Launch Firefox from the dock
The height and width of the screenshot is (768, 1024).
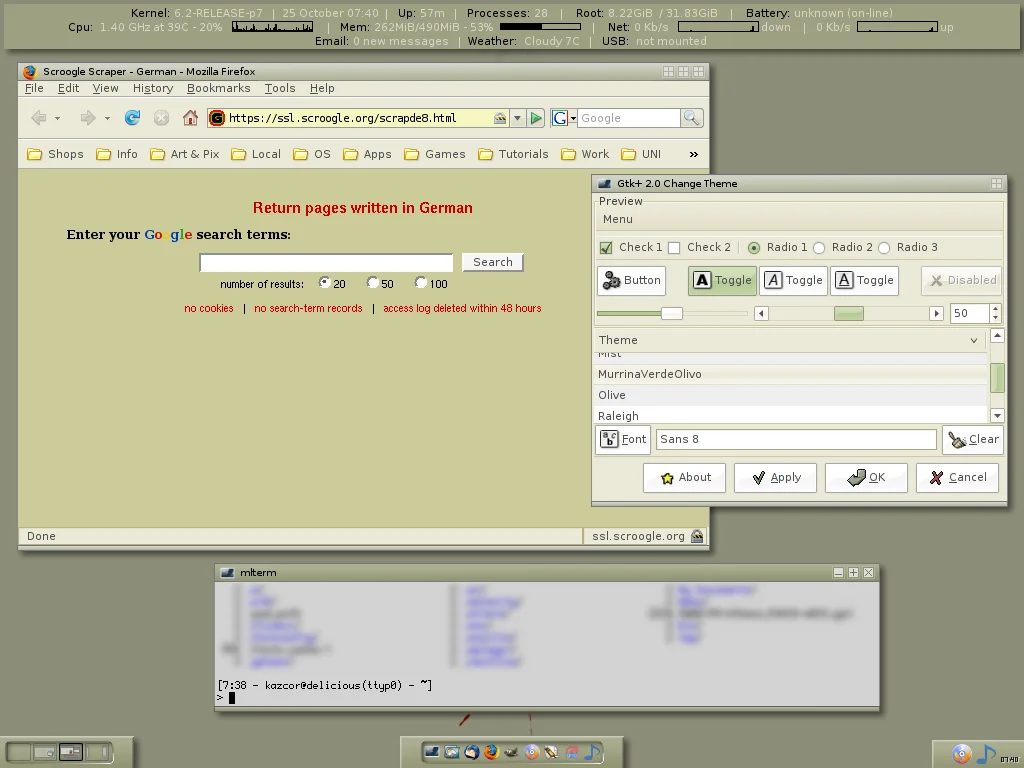(491, 752)
